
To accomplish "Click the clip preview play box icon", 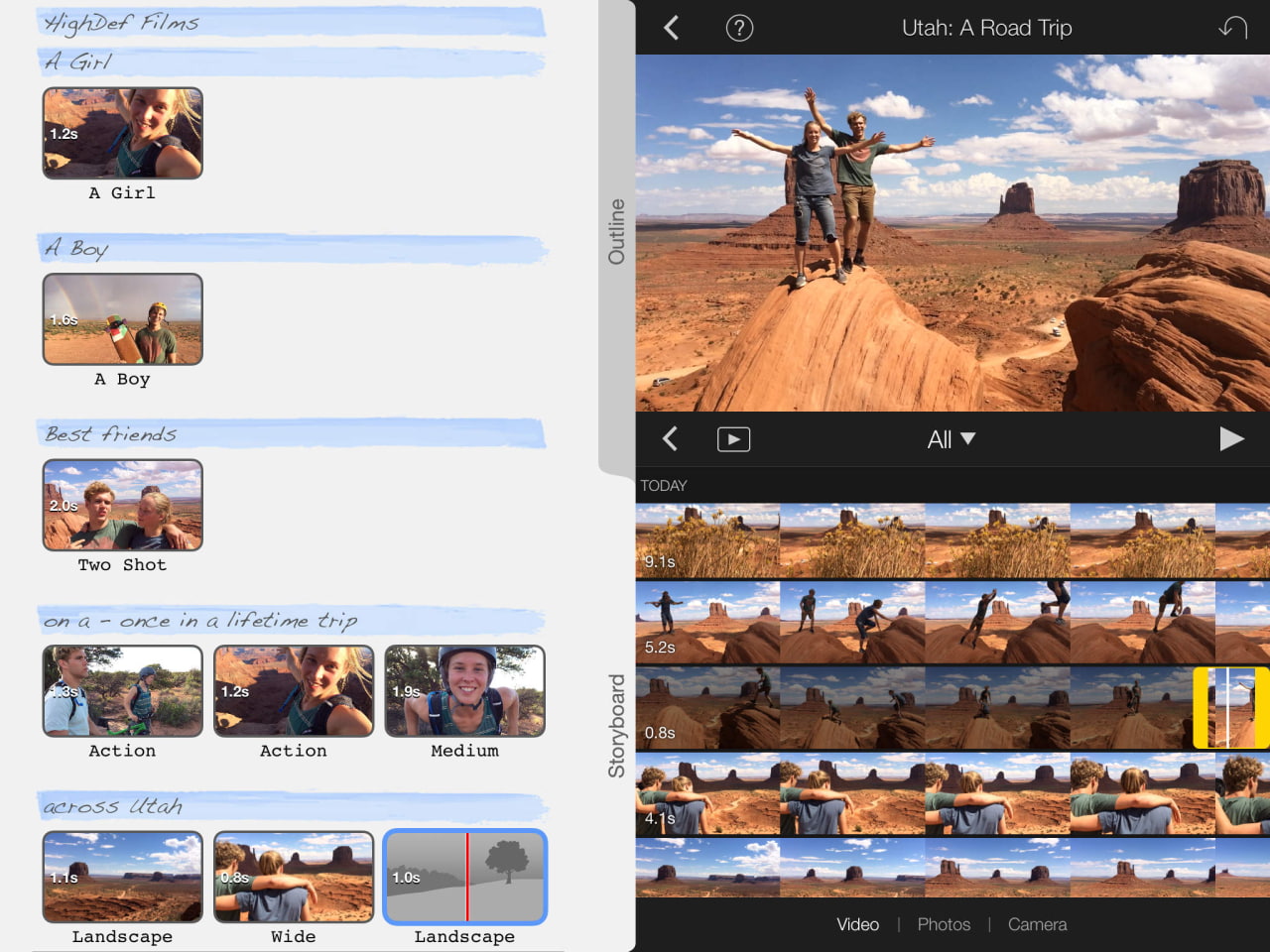I will 733,439.
